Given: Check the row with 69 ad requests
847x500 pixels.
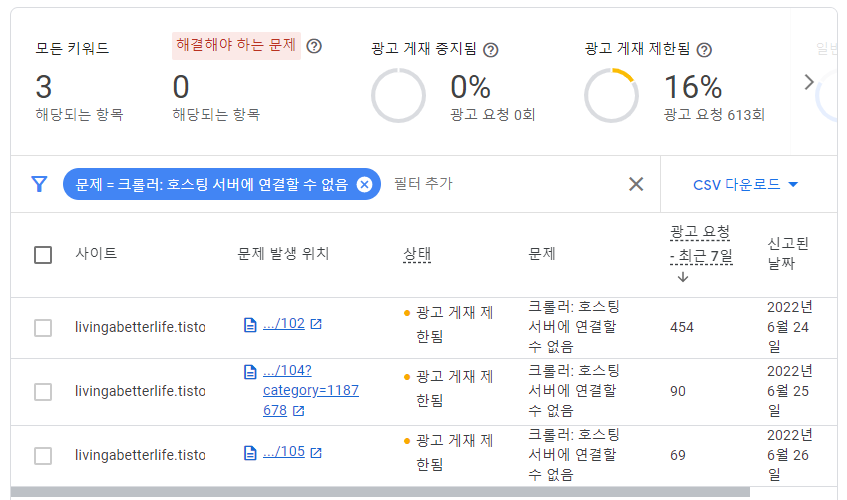Looking at the screenshot, I should click(43, 456).
